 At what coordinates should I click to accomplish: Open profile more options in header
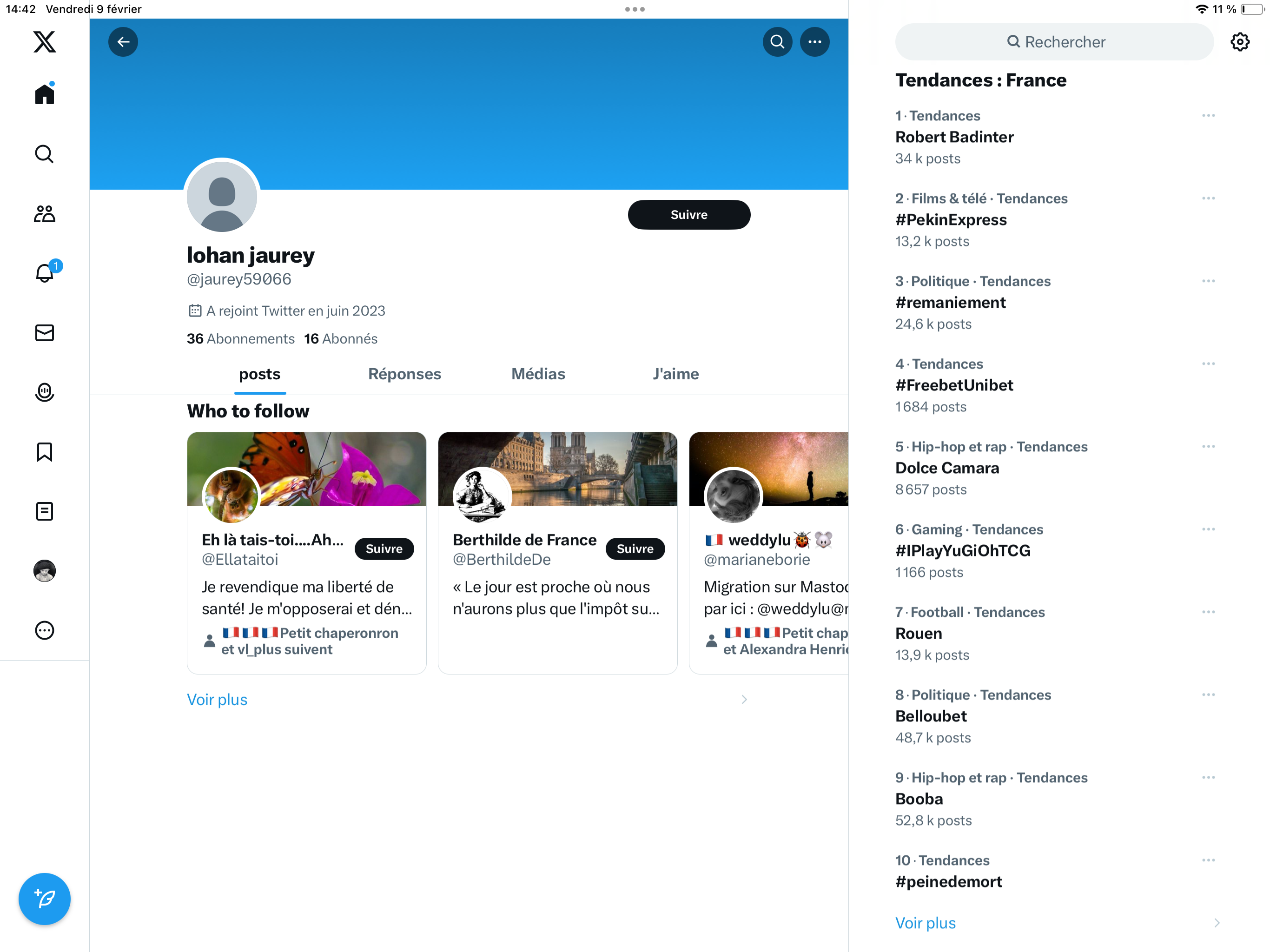814,41
